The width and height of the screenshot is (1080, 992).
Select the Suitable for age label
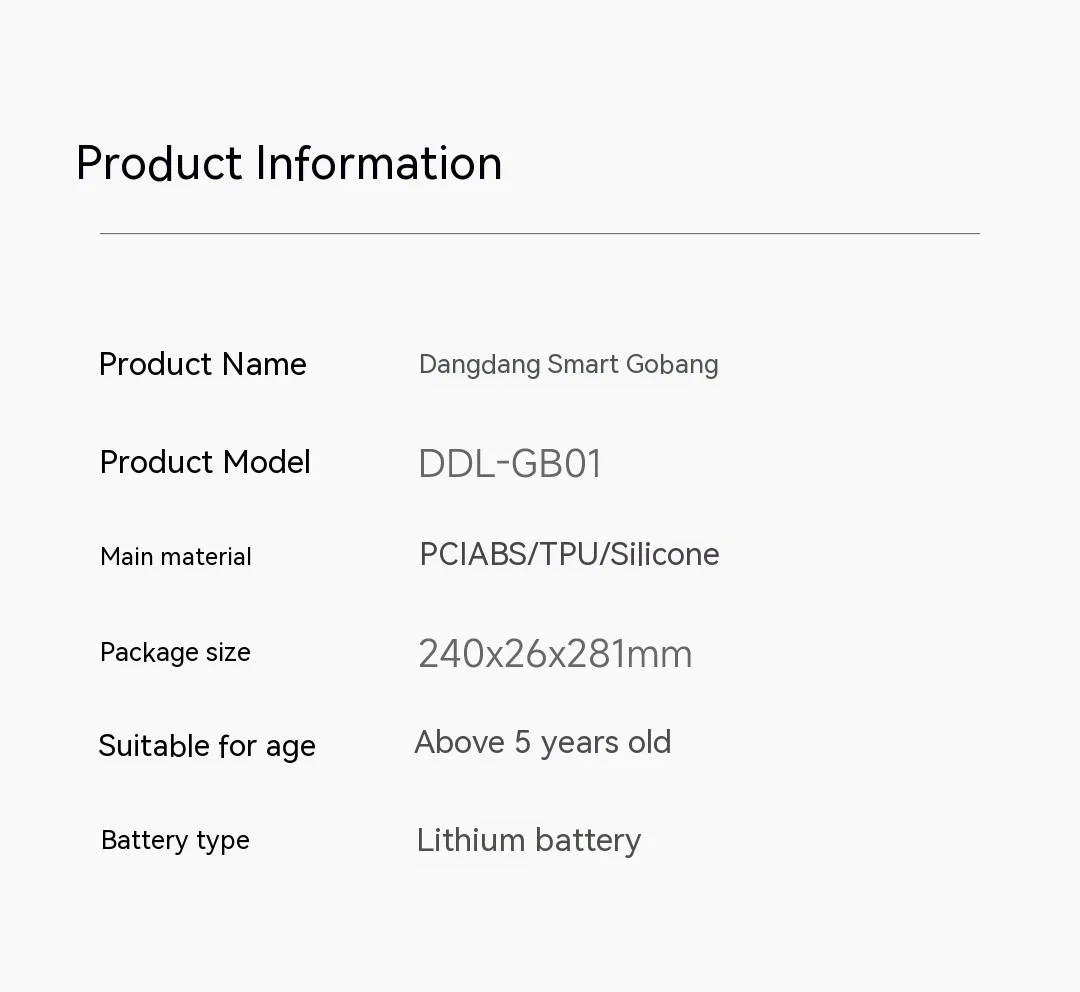point(207,746)
